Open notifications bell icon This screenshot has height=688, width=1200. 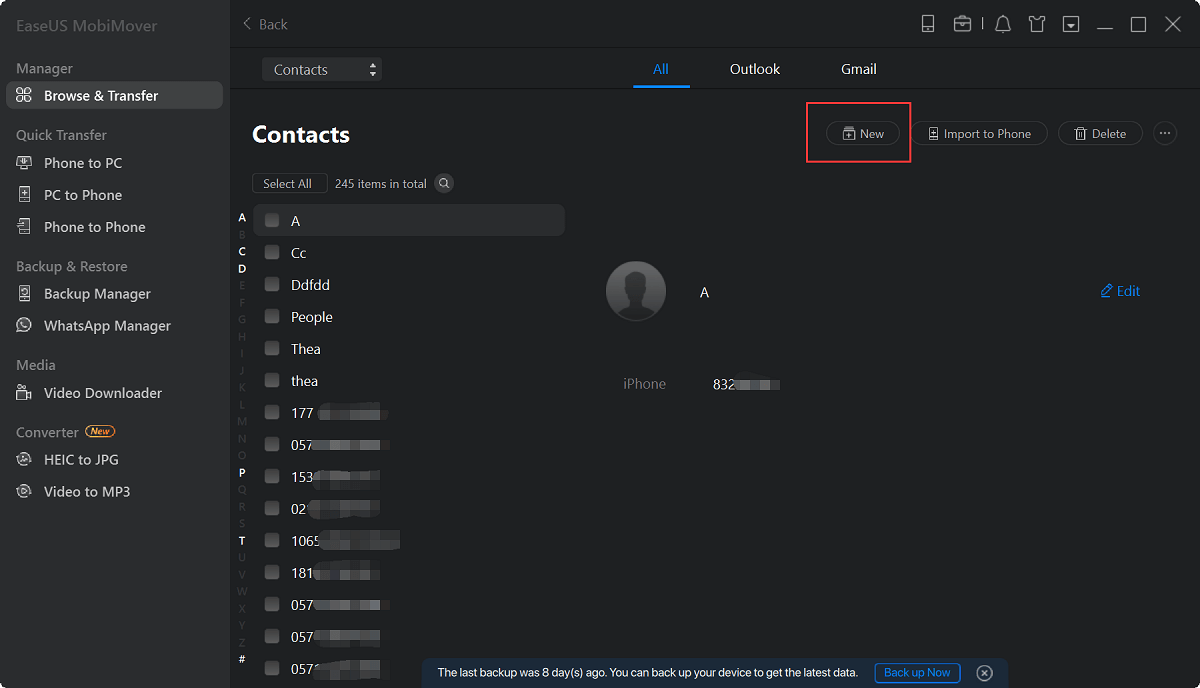[1003, 24]
